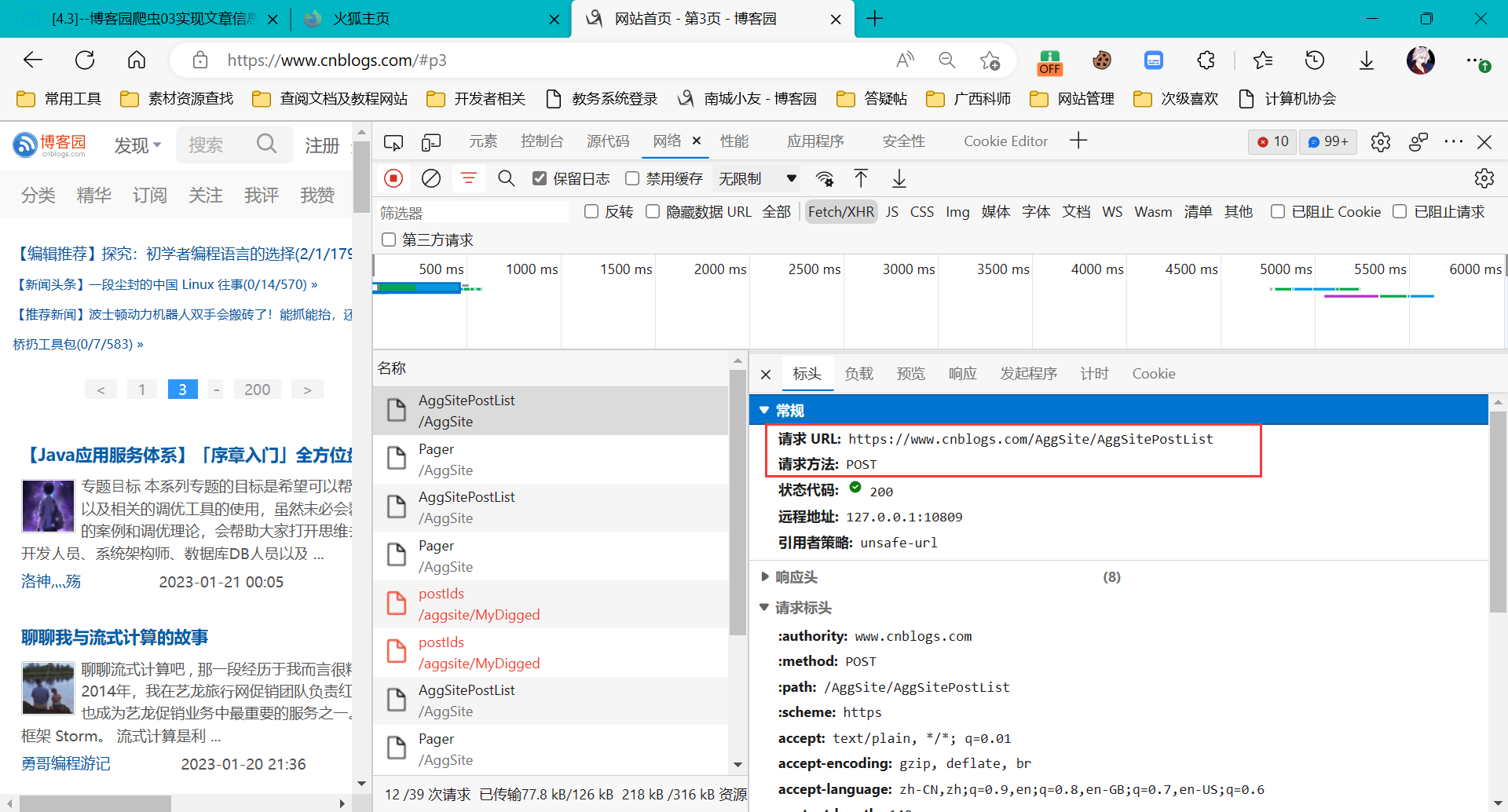Open the 预览 tab in request details

pos(911,374)
